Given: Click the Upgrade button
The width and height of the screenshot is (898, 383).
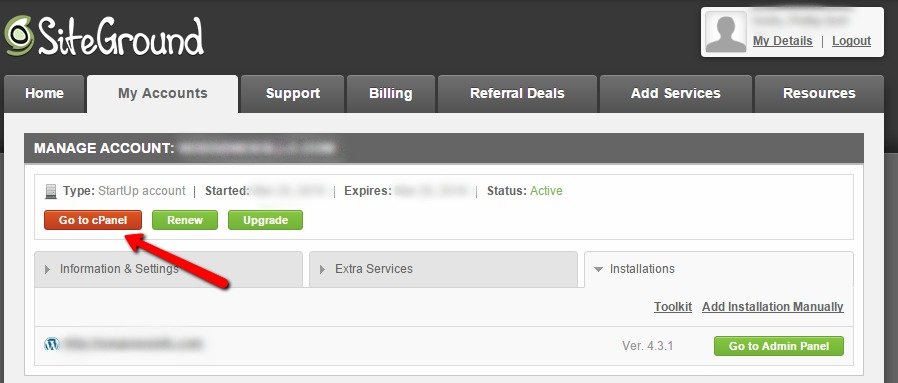Looking at the screenshot, I should click(x=265, y=220).
